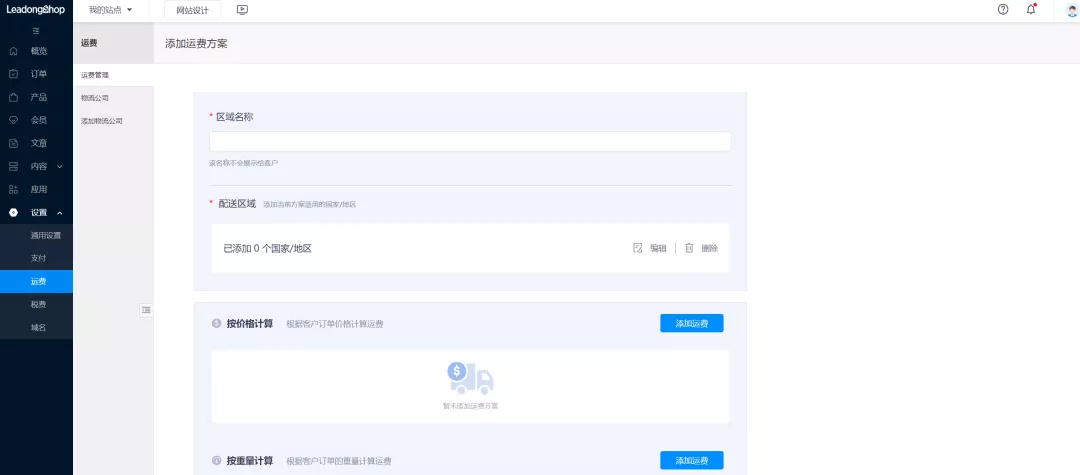Click 添加运费 under 按价格计算
This screenshot has height=475, width=1080.
click(692, 324)
